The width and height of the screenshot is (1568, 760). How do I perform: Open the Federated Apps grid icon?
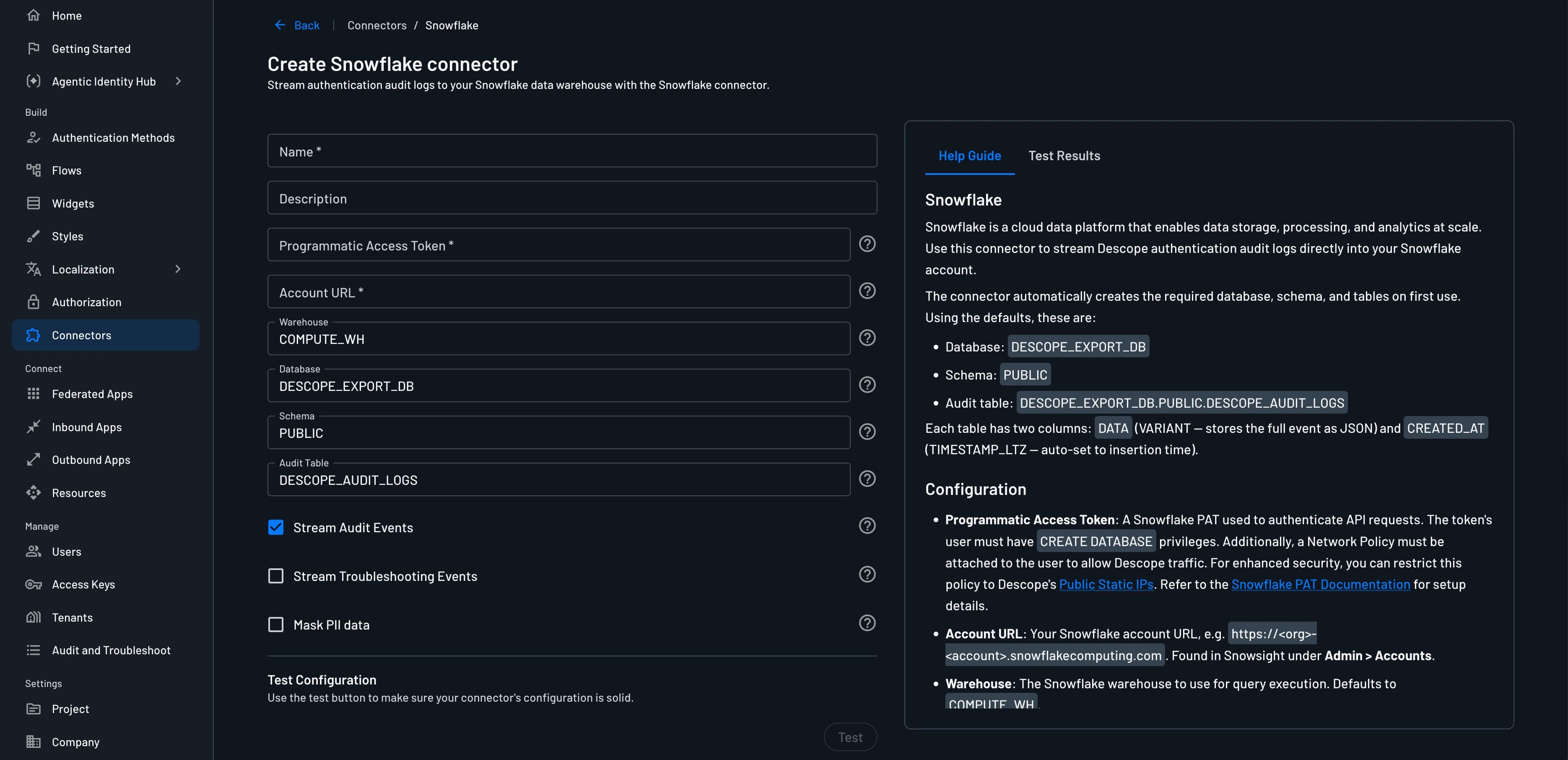tap(34, 394)
